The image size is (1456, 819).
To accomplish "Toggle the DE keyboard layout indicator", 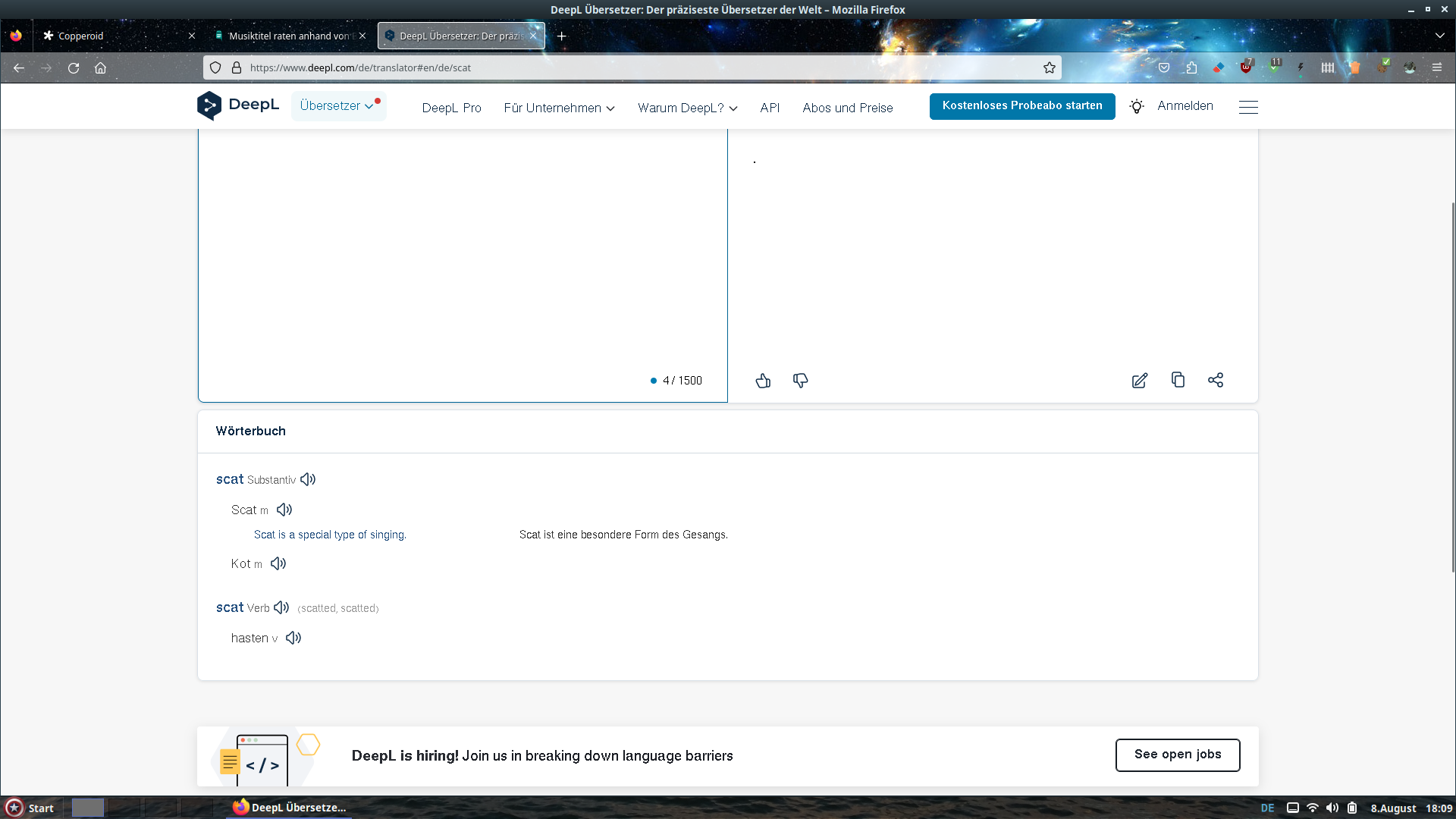I will pos(1267,808).
